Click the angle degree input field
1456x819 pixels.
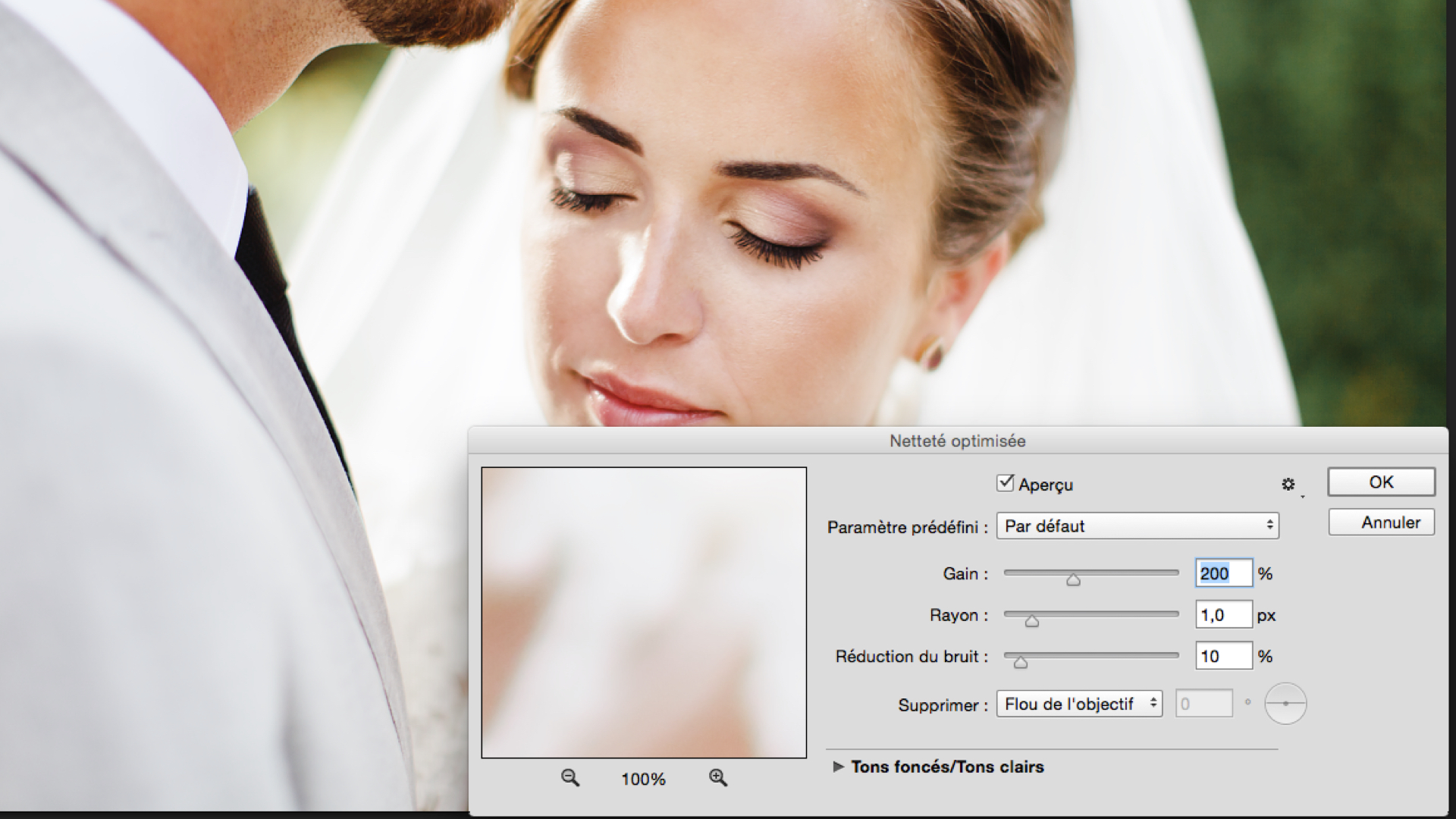point(1203,704)
